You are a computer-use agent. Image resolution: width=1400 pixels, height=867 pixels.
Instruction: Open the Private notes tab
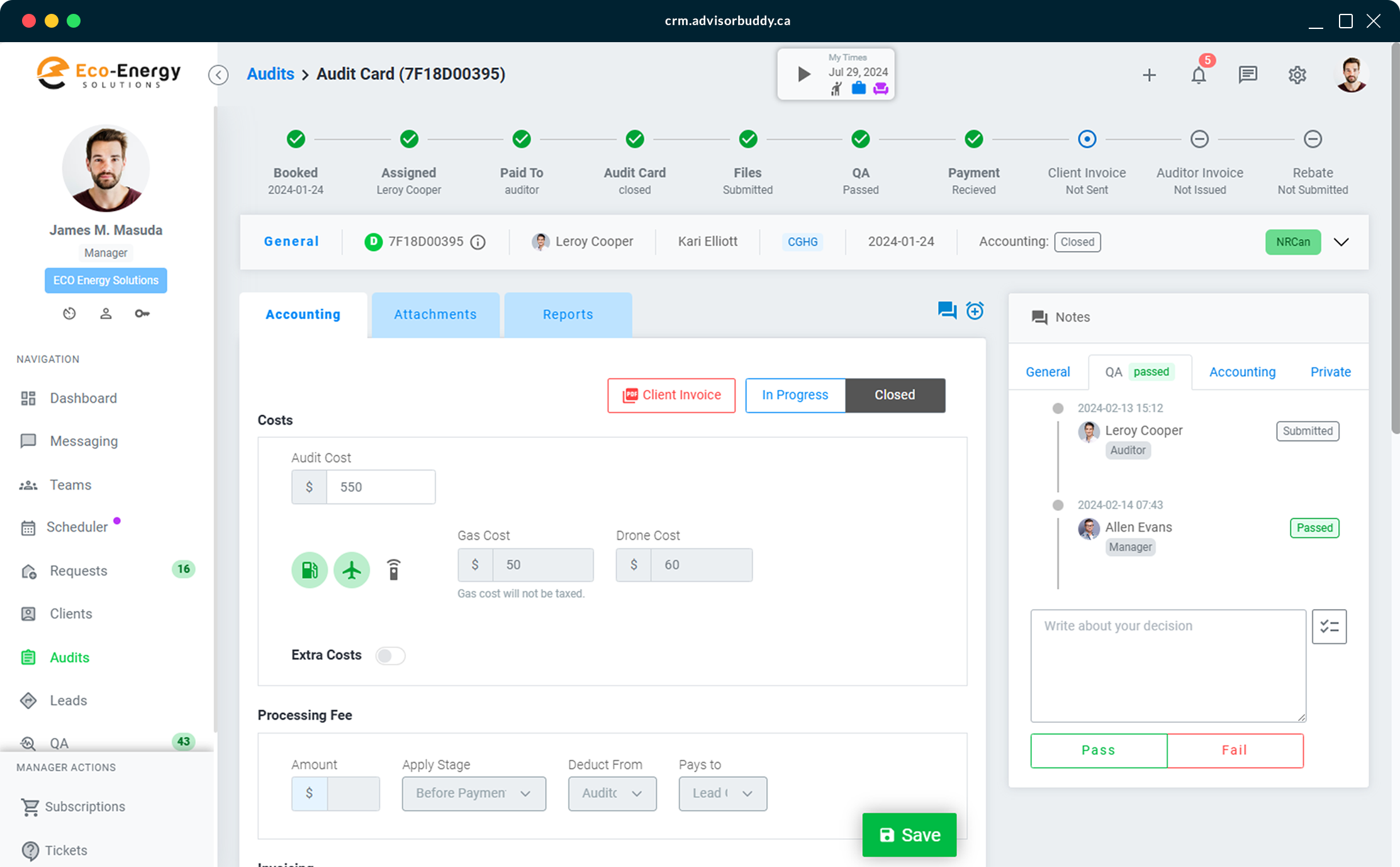1330,372
